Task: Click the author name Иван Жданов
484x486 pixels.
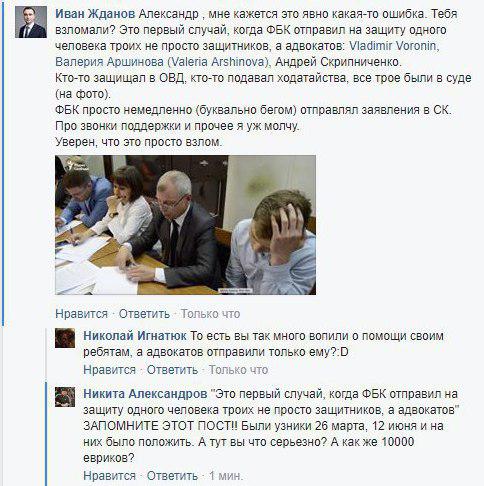Action: 95,14
